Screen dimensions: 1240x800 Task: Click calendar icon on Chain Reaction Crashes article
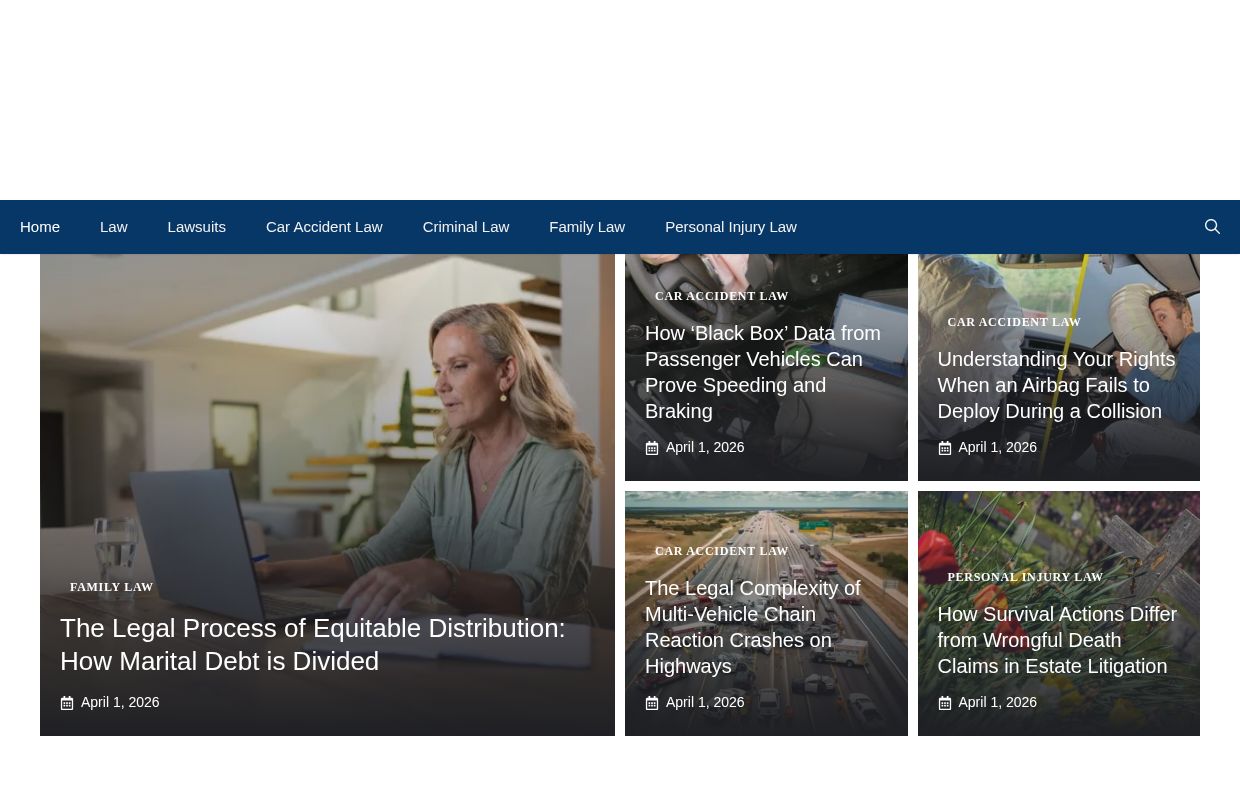pos(652,703)
